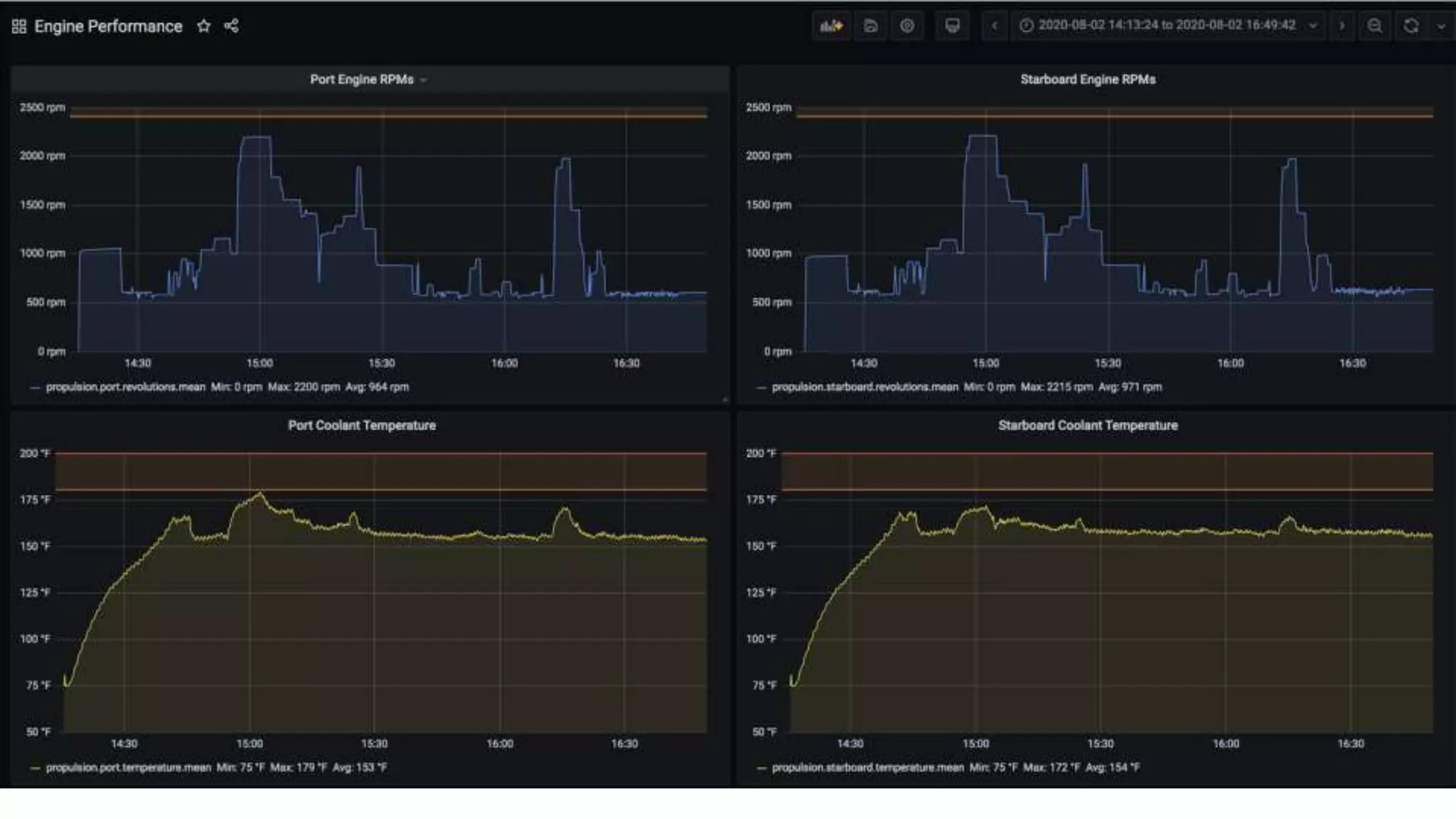Image resolution: width=1456 pixels, height=819 pixels.
Task: Open dashboard settings gear
Action: (x=907, y=26)
